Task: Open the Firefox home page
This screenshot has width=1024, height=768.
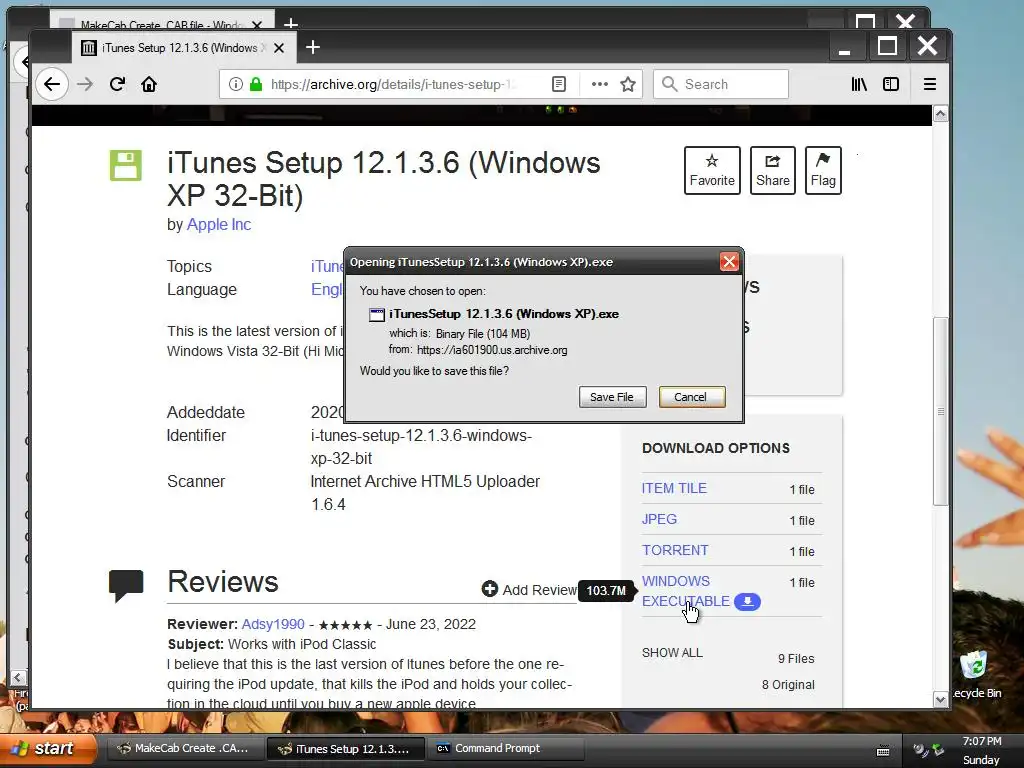Action: point(149,84)
